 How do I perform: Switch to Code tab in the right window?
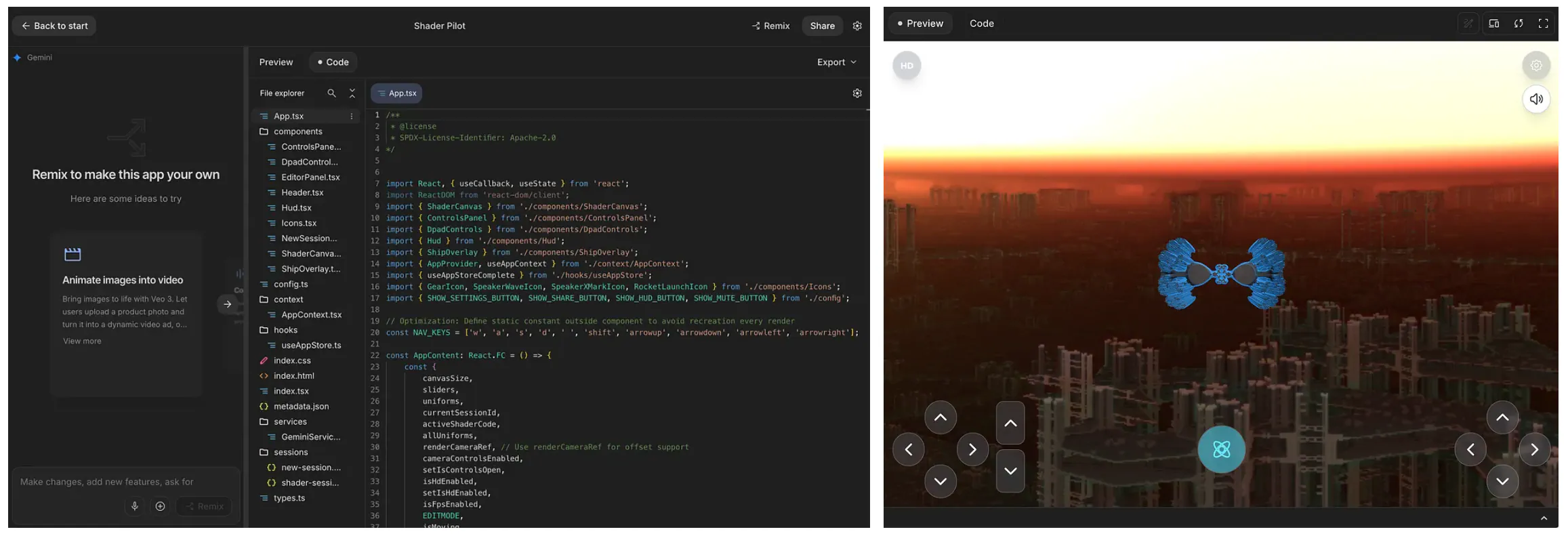(981, 24)
